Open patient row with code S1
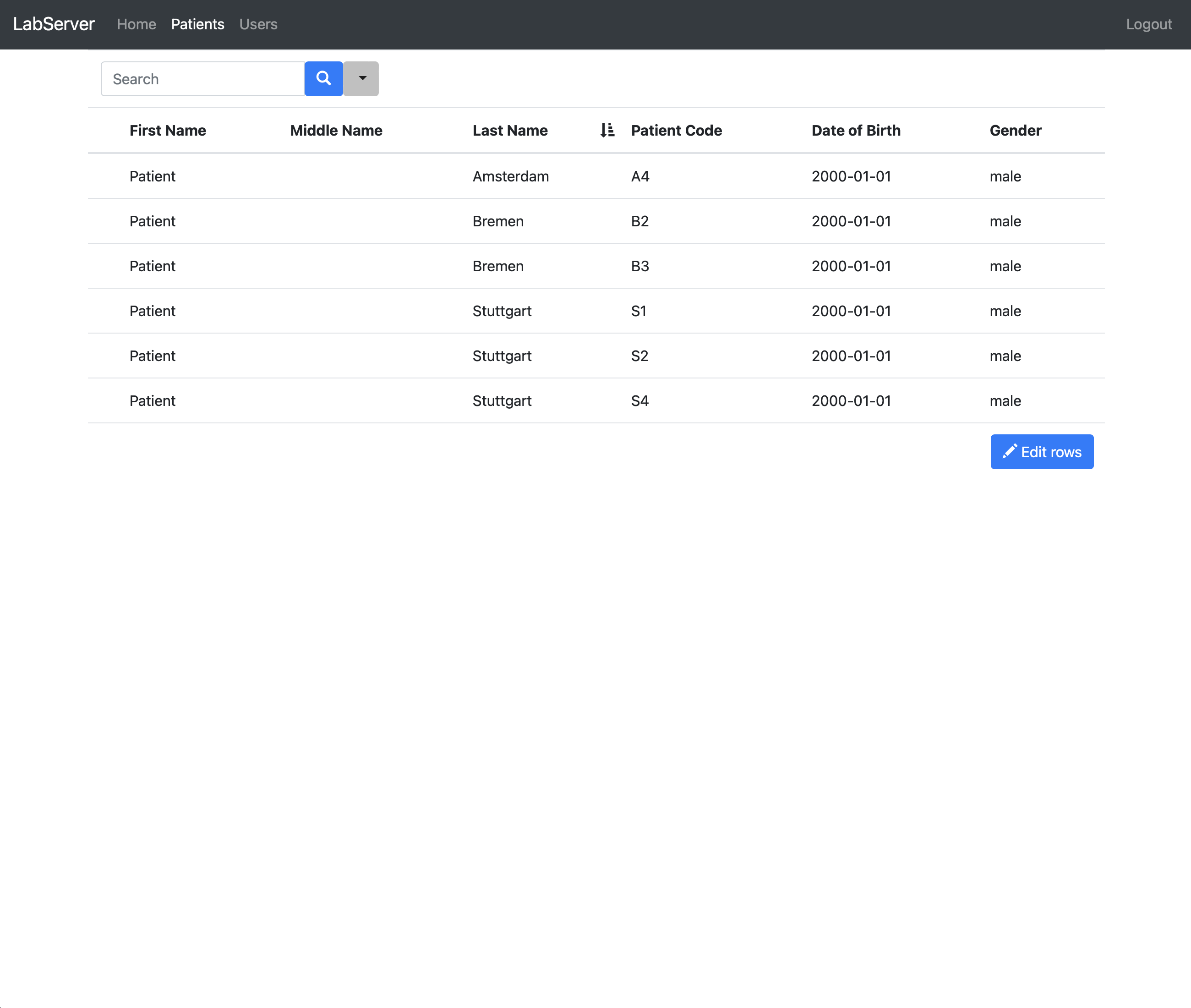The image size is (1191, 1008). point(638,311)
